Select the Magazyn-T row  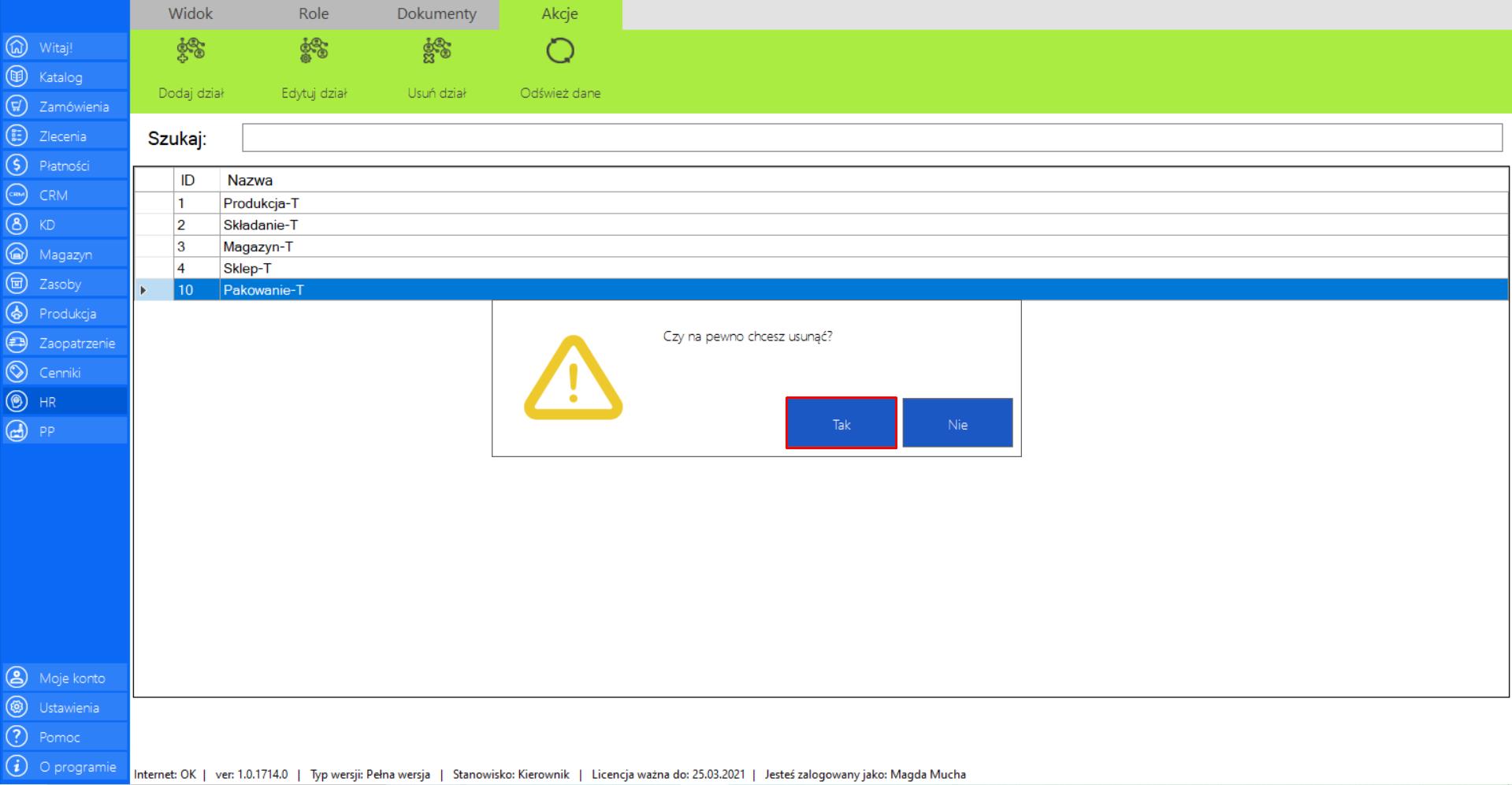pos(821,247)
